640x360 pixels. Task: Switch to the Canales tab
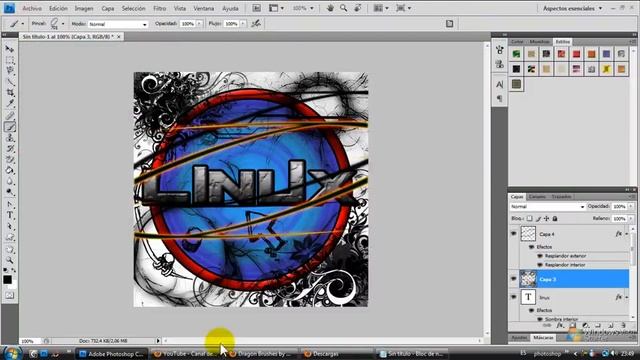tap(537, 197)
